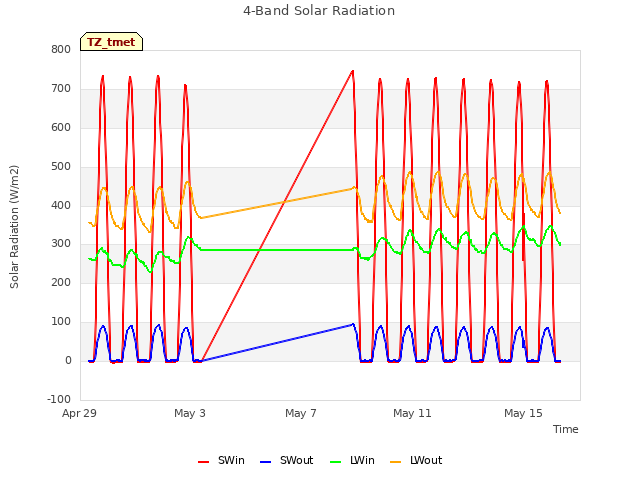
Task: Click the '500' y-axis tick label
Action: click(61, 167)
